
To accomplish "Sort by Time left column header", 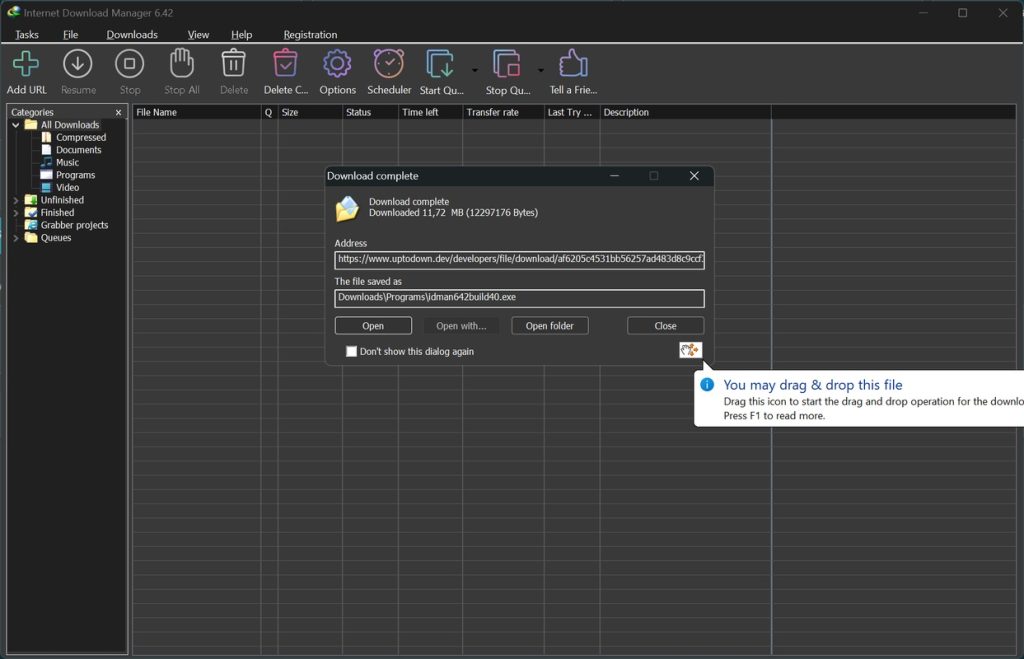I will point(430,112).
